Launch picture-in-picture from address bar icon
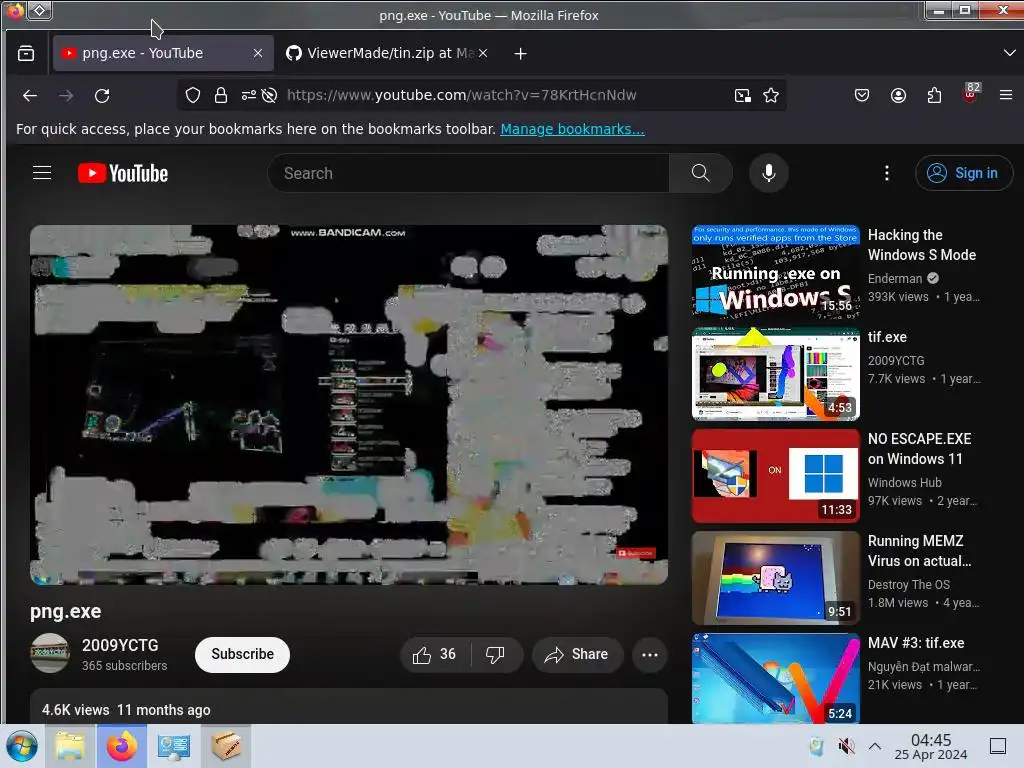The width and height of the screenshot is (1024, 768). tap(743, 95)
